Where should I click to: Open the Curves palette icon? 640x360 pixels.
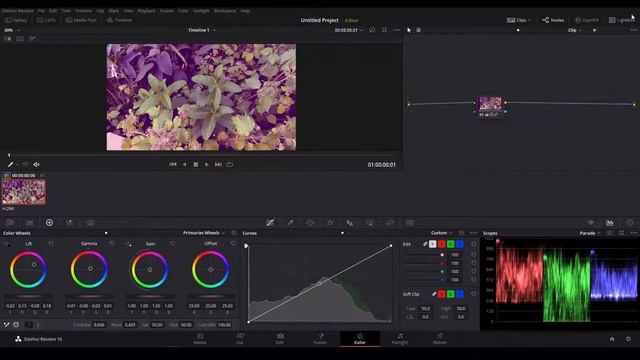(x=270, y=222)
